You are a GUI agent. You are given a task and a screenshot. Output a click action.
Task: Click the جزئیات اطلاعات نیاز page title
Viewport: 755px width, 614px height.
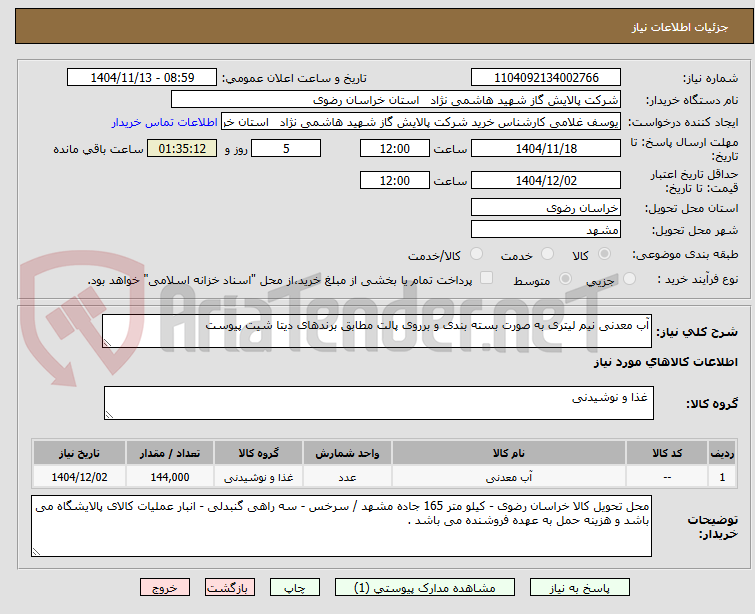[679, 27]
